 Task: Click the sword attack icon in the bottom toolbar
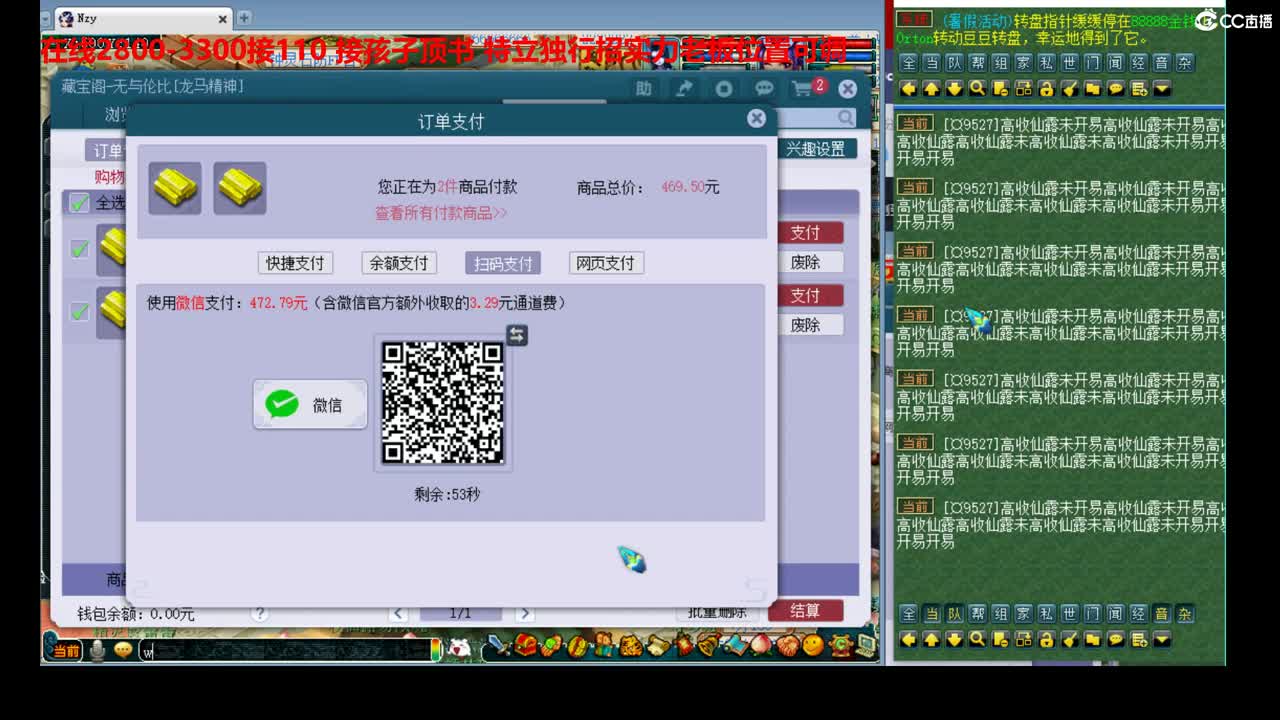click(499, 647)
